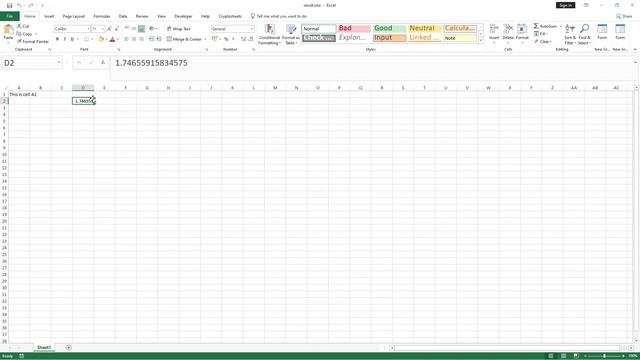Set Top Align vertical alignment
This screenshot has width=640, height=360.
(x=127, y=29)
